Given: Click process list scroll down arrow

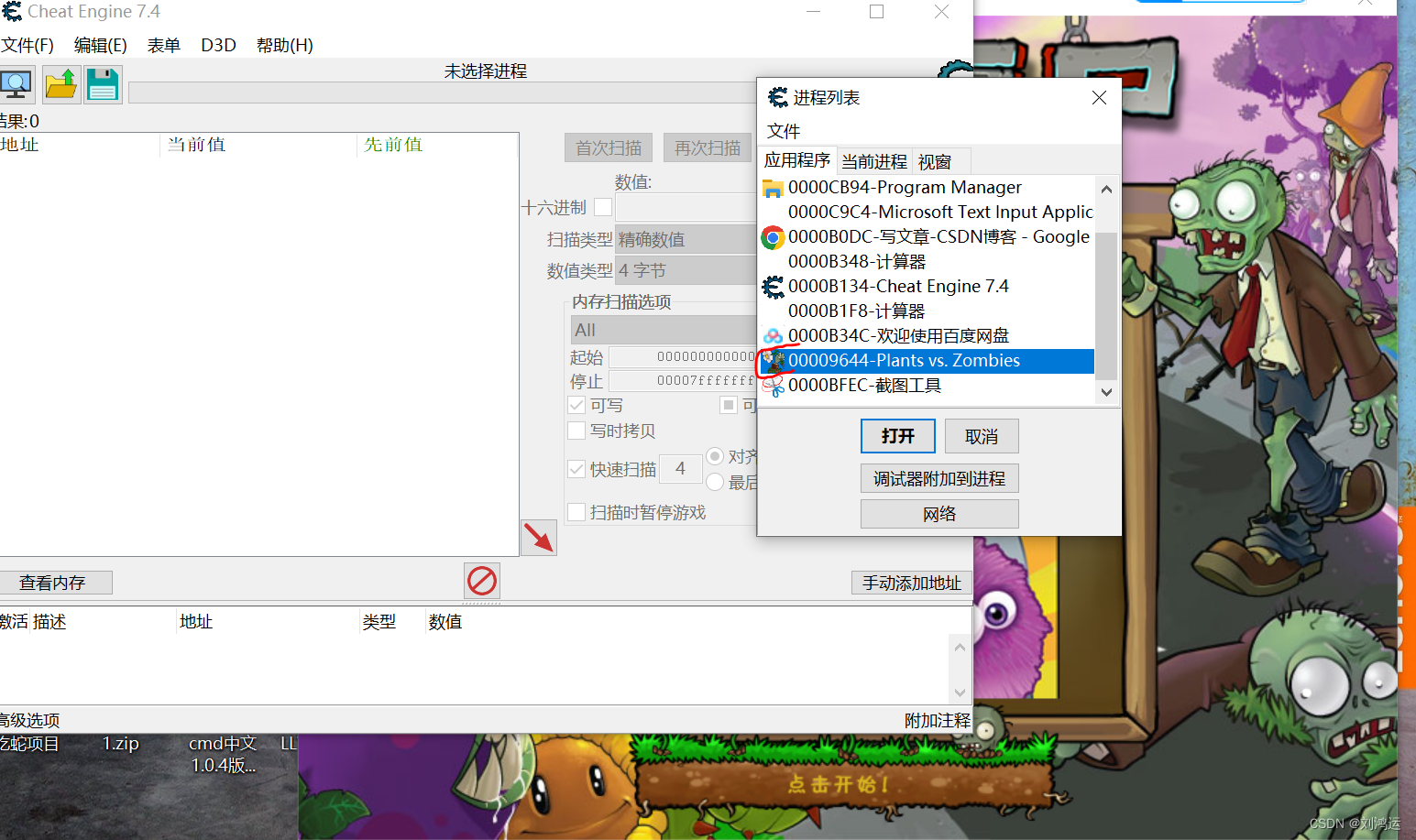Looking at the screenshot, I should 1106,392.
